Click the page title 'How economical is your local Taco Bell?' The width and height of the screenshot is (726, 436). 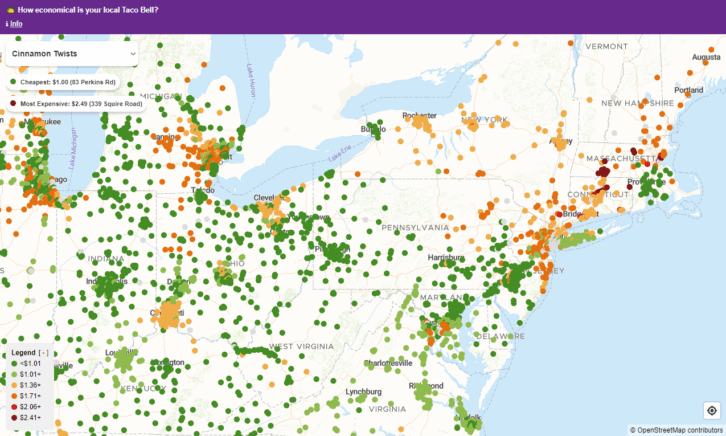tap(88, 10)
